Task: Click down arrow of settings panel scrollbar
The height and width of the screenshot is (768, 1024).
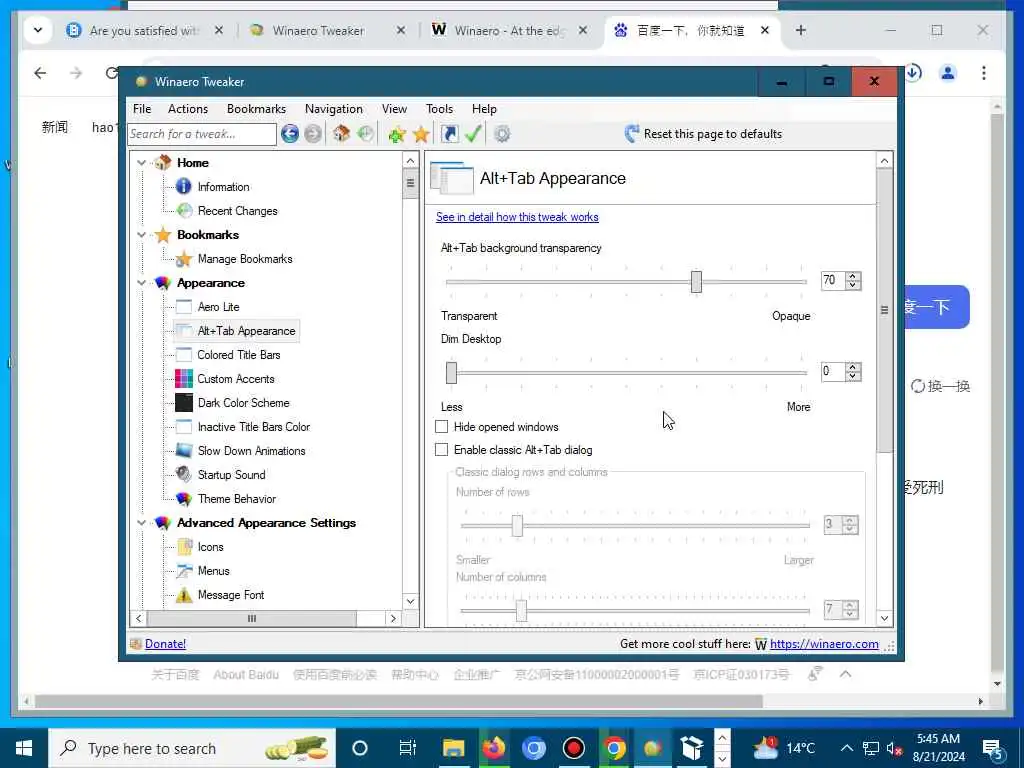Action: pos(884,618)
